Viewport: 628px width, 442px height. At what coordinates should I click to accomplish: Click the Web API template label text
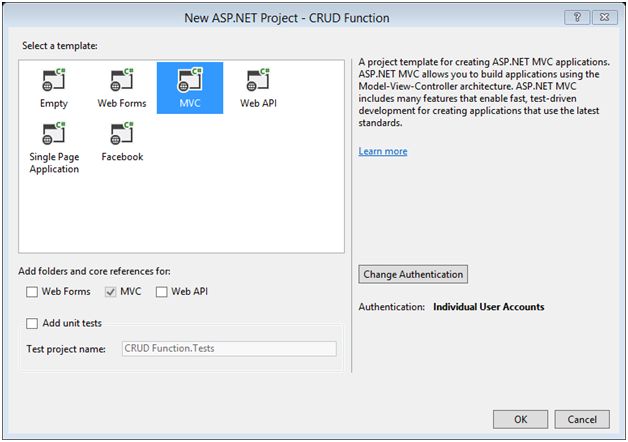coord(258,103)
